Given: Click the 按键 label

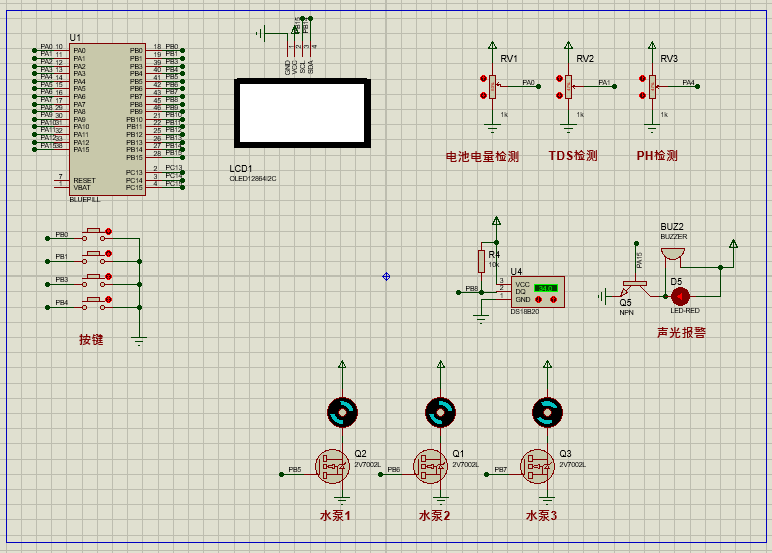Looking at the screenshot, I should pyautogui.click(x=91, y=339).
